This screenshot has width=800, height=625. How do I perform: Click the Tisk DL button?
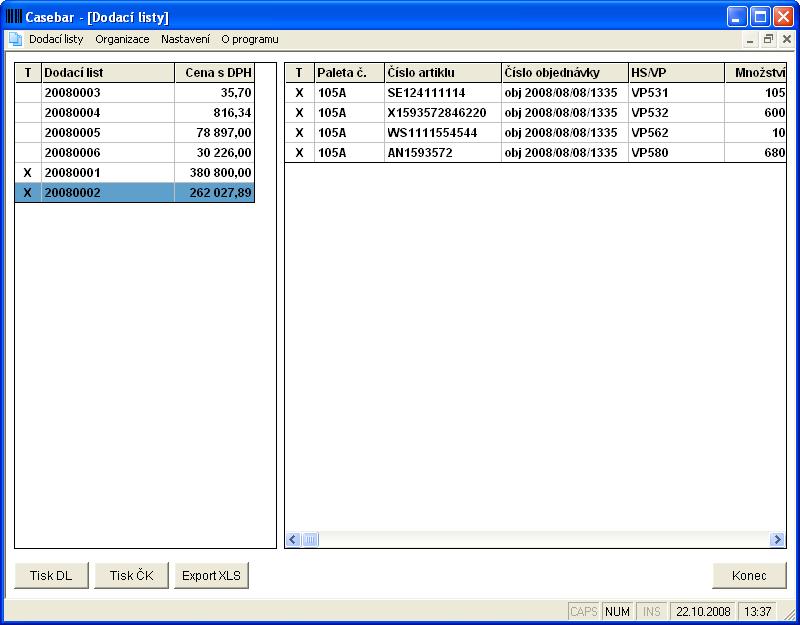click(52, 576)
